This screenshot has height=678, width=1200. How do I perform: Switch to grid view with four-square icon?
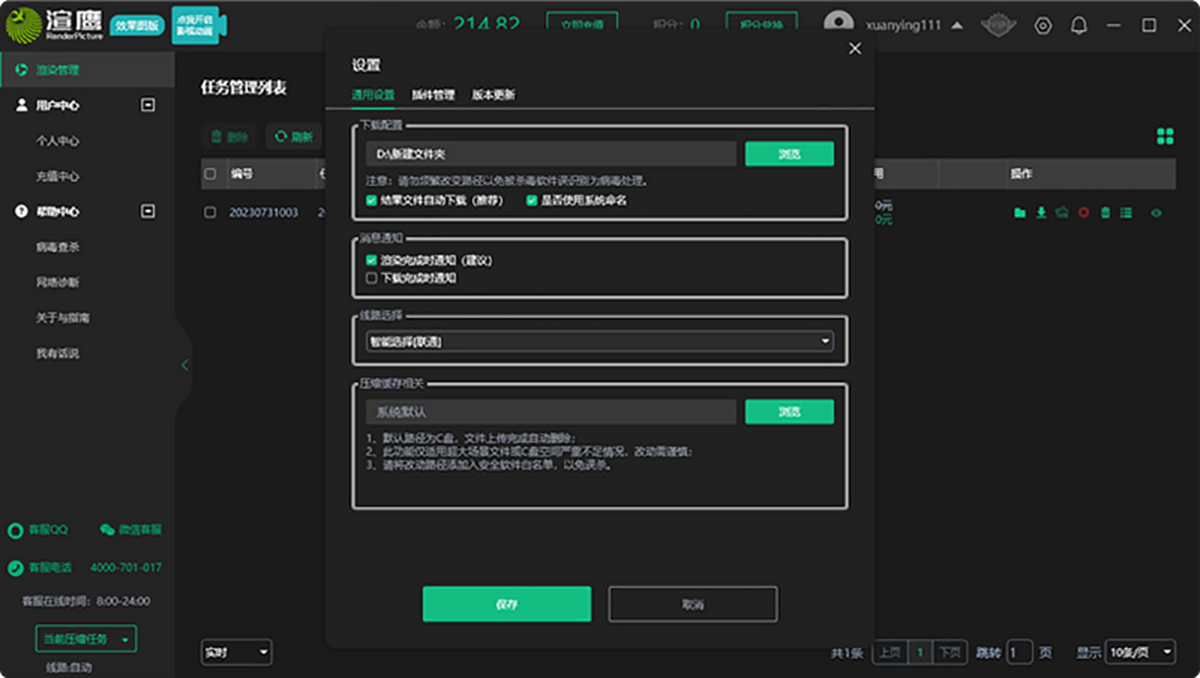(1164, 136)
